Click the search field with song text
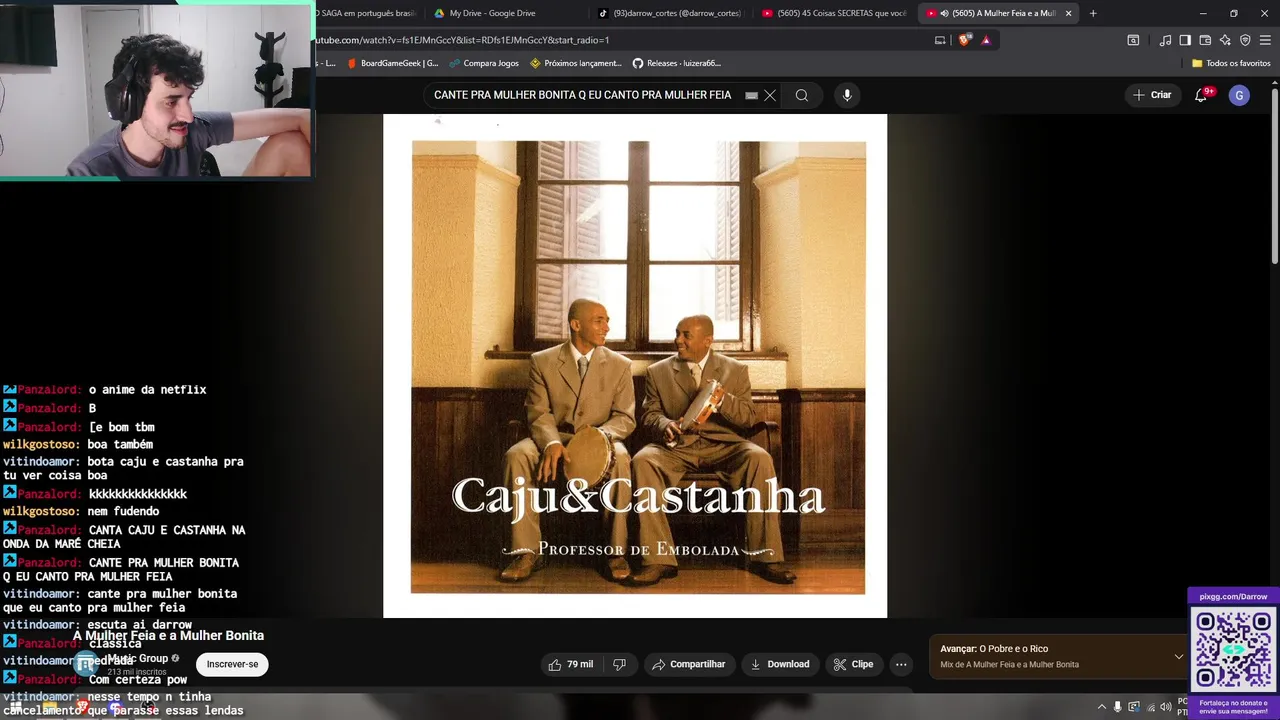The width and height of the screenshot is (1280, 720). [583, 95]
